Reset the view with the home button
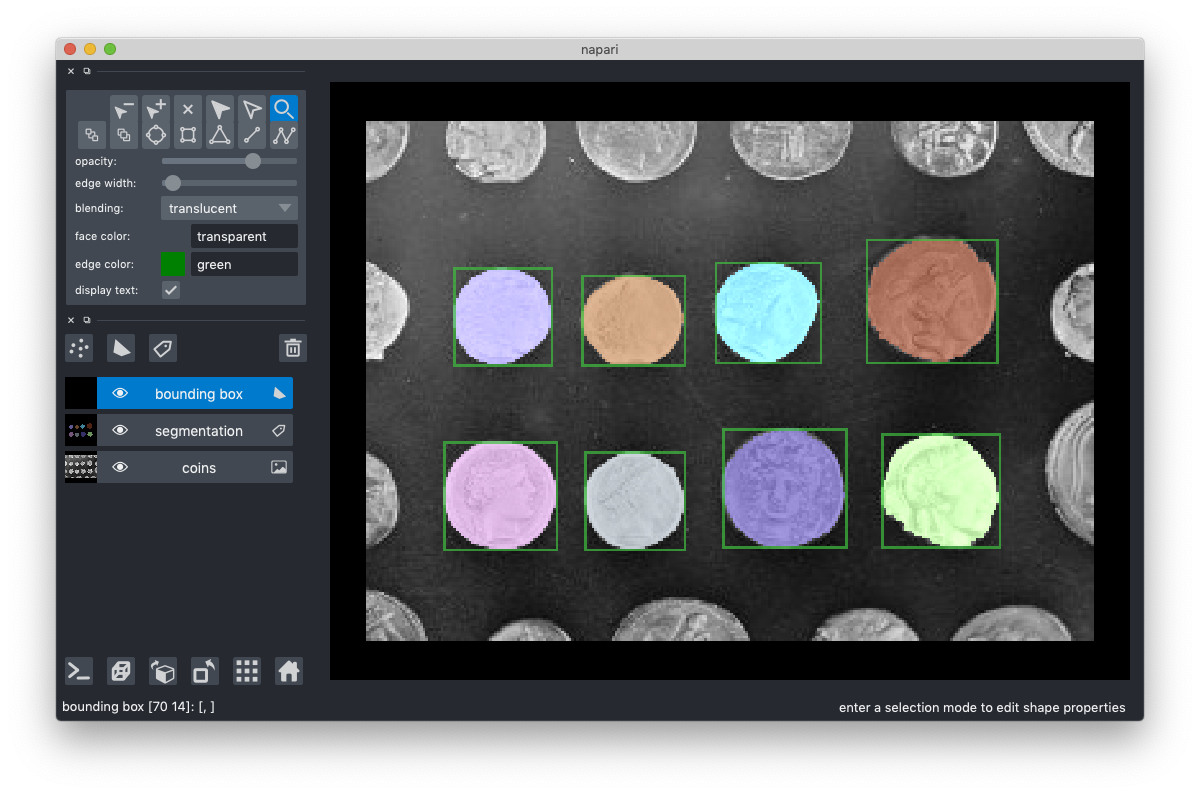This screenshot has width=1200, height=795. (288, 671)
